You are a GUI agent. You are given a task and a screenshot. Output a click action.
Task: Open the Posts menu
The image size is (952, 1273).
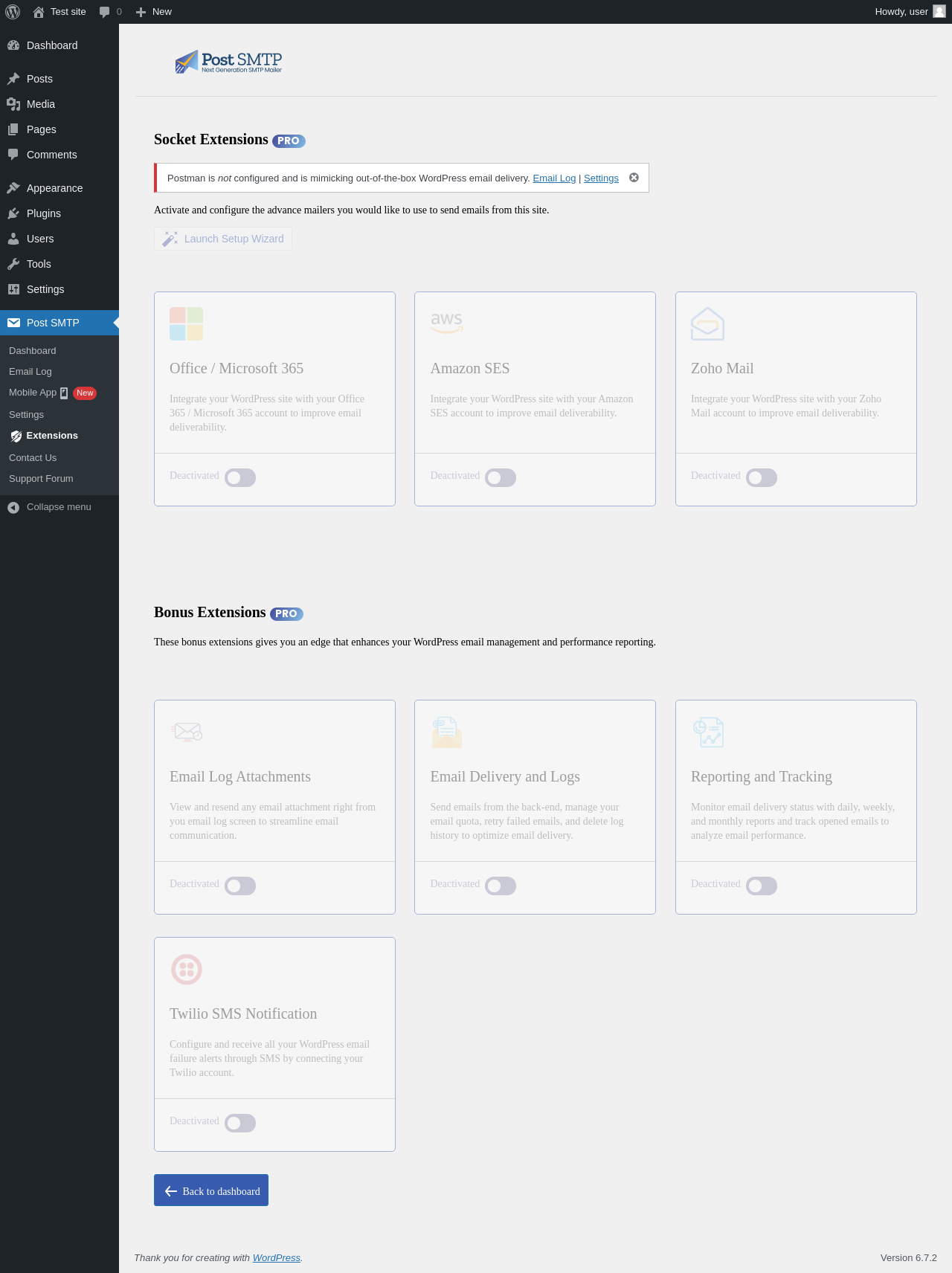coord(59,79)
